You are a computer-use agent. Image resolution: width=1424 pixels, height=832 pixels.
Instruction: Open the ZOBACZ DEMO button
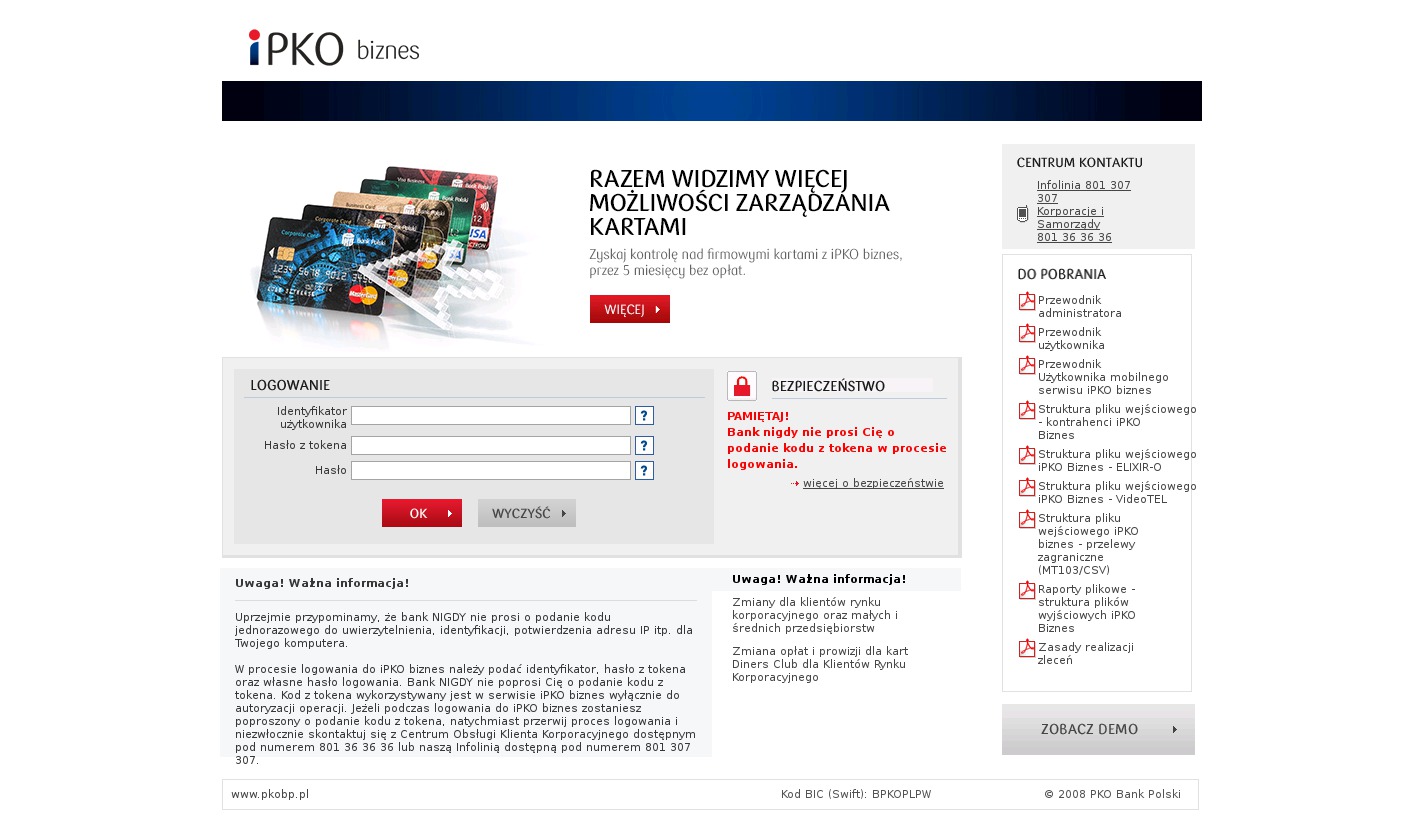click(x=1097, y=730)
